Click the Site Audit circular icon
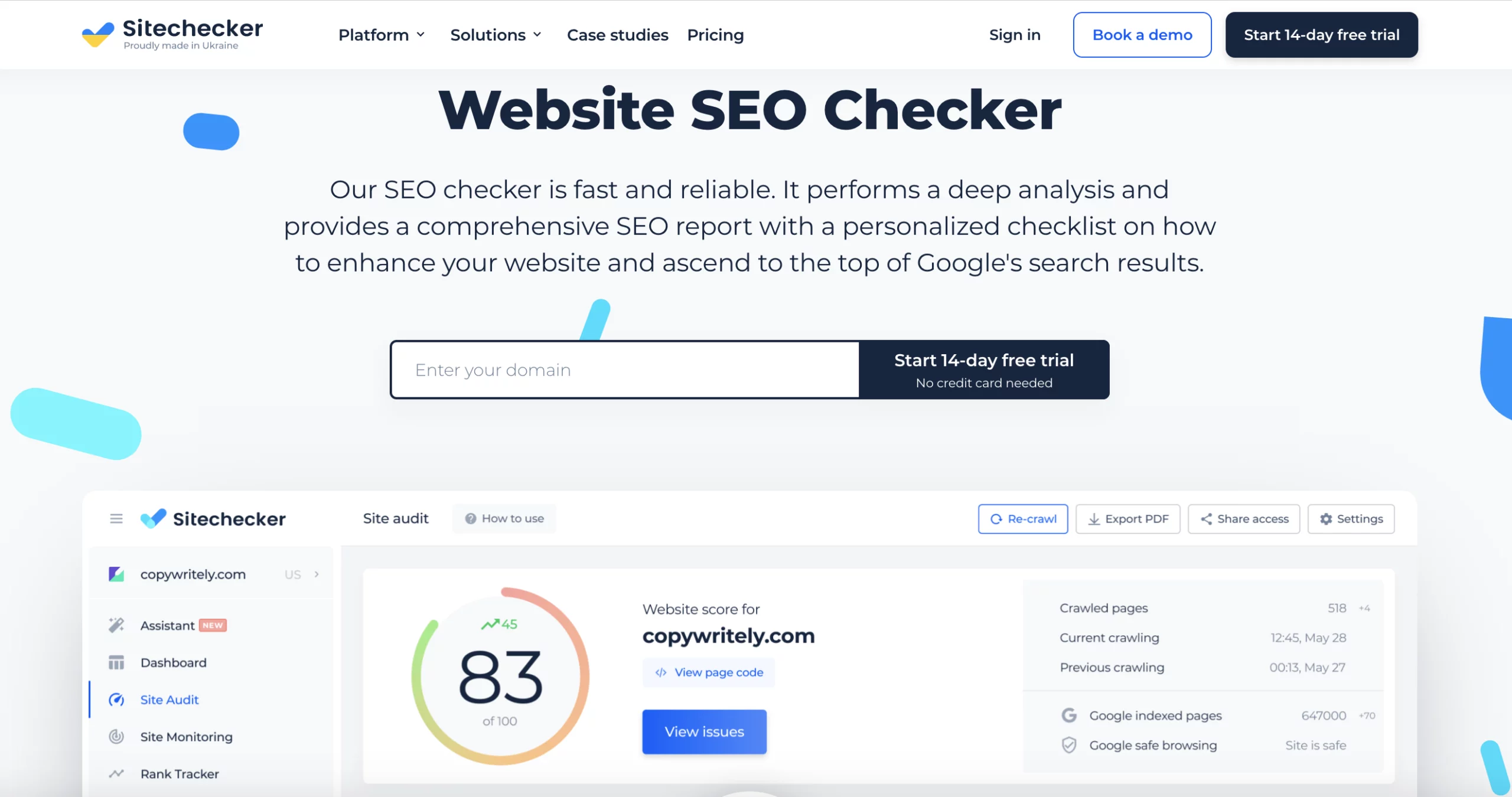This screenshot has width=1512, height=797. coord(118,699)
